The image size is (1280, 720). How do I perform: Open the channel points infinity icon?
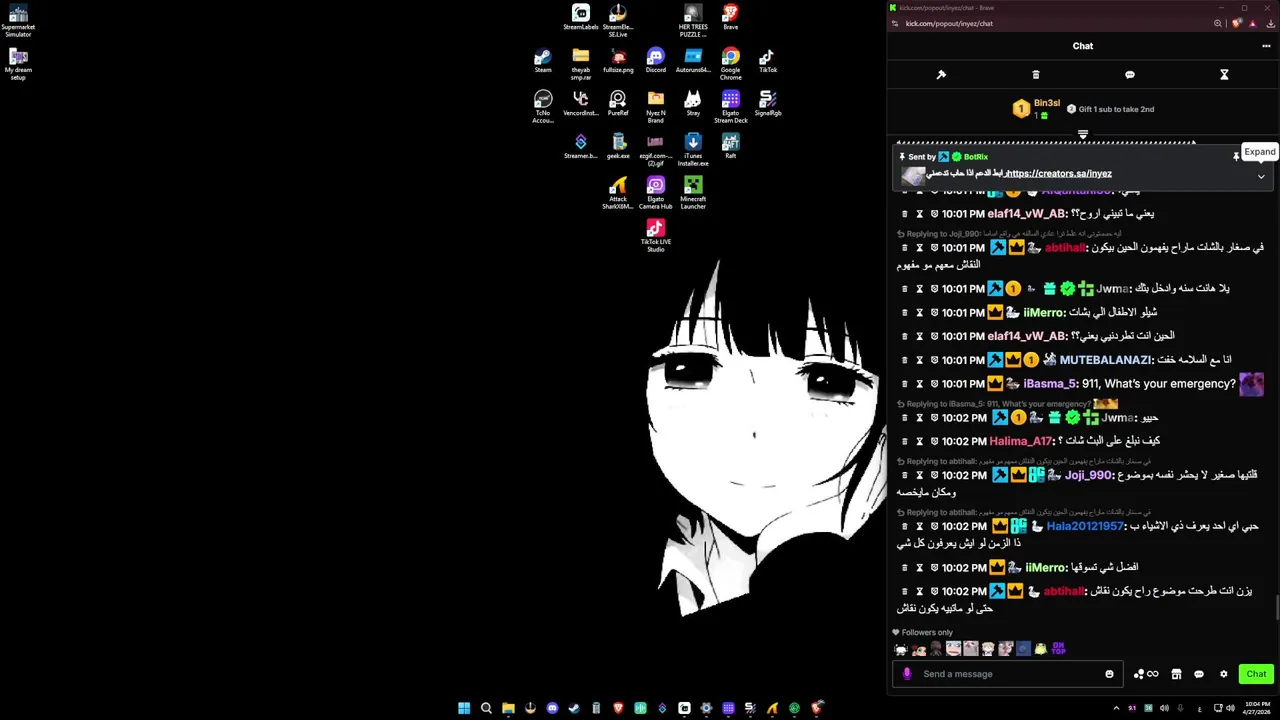click(x=1153, y=674)
